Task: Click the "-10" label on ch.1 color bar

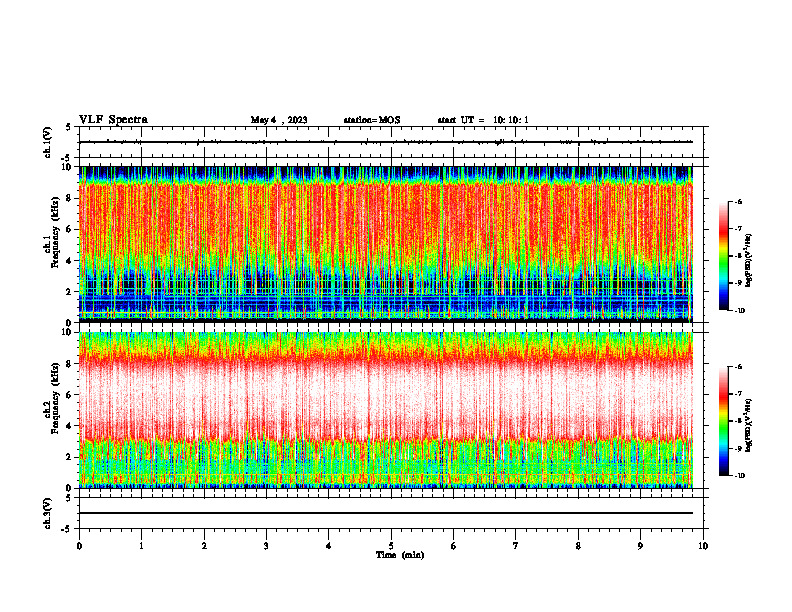Action: pyautogui.click(x=739, y=311)
